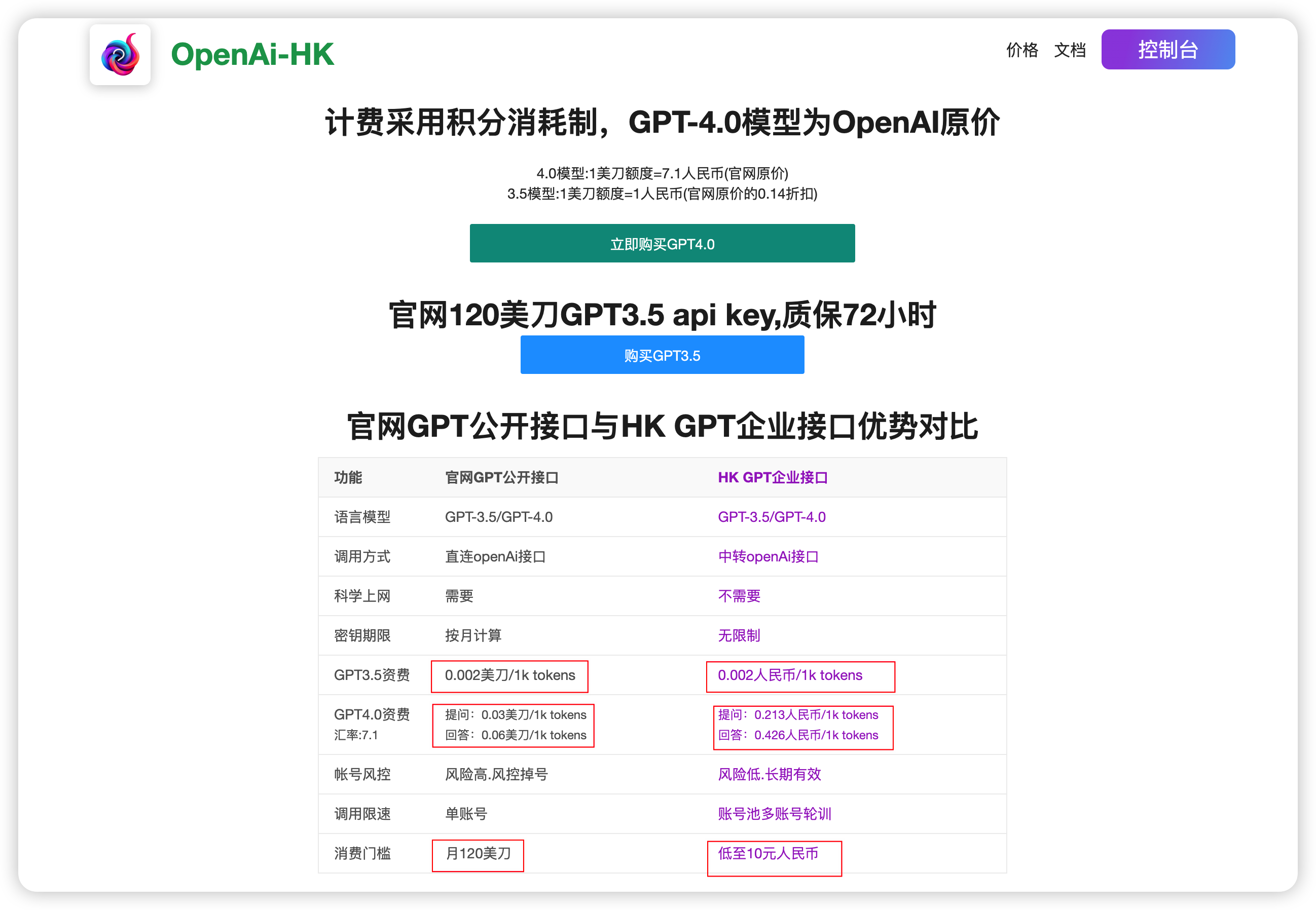This screenshot has width=1316, height=910.
Task: Click the 回答：0.426人民币/1k tokens text
Action: coord(798,735)
